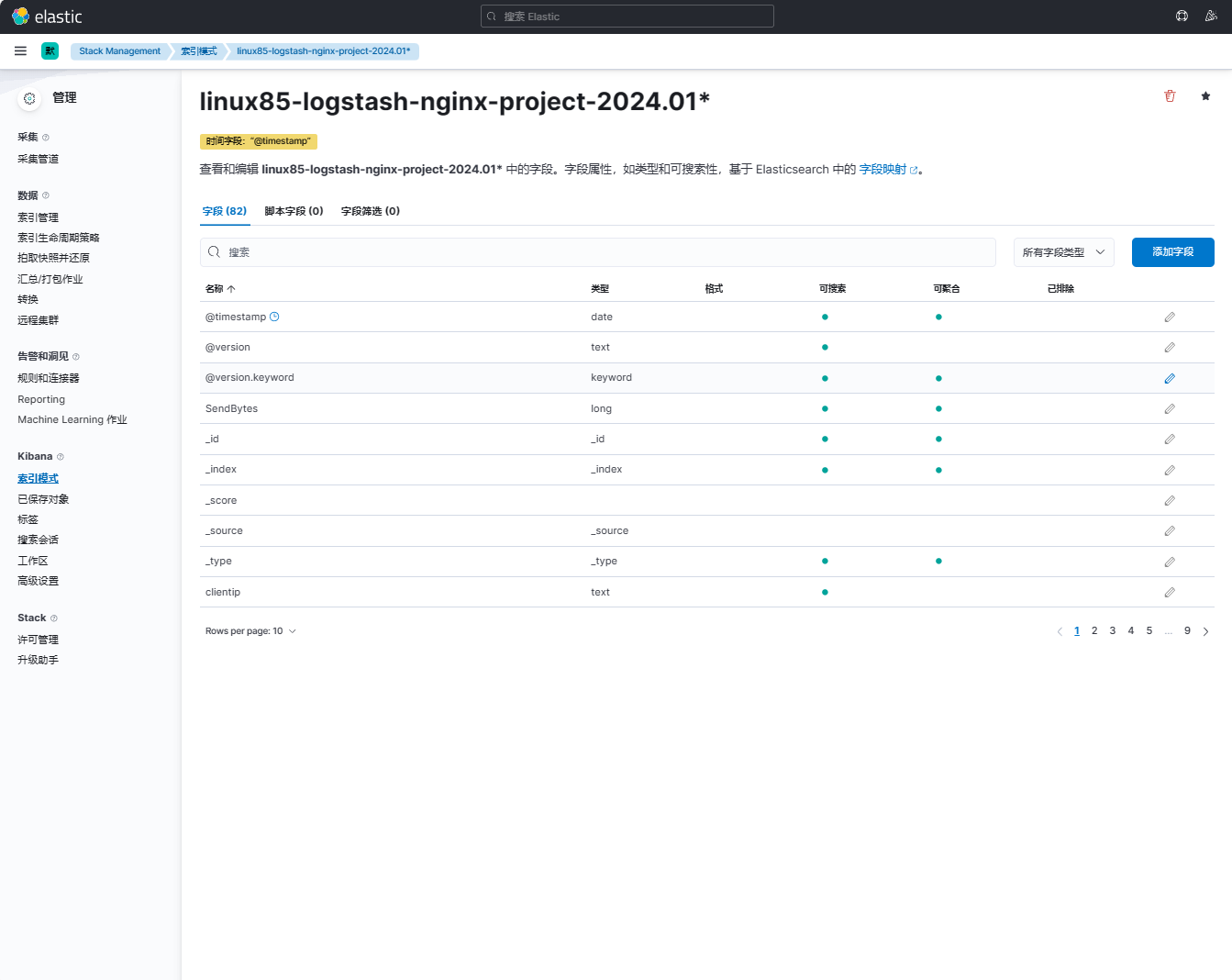Click the red delete index pattern icon

1170,96
